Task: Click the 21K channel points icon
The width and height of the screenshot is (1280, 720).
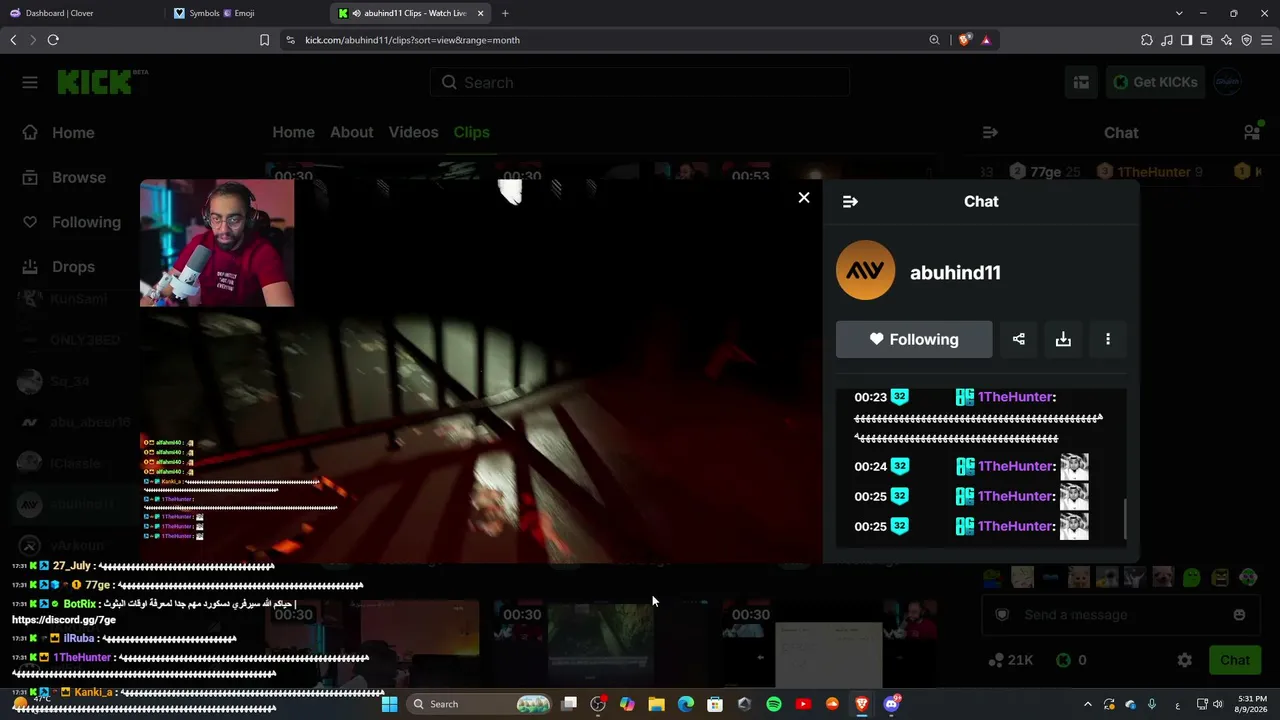Action: coord(996,660)
